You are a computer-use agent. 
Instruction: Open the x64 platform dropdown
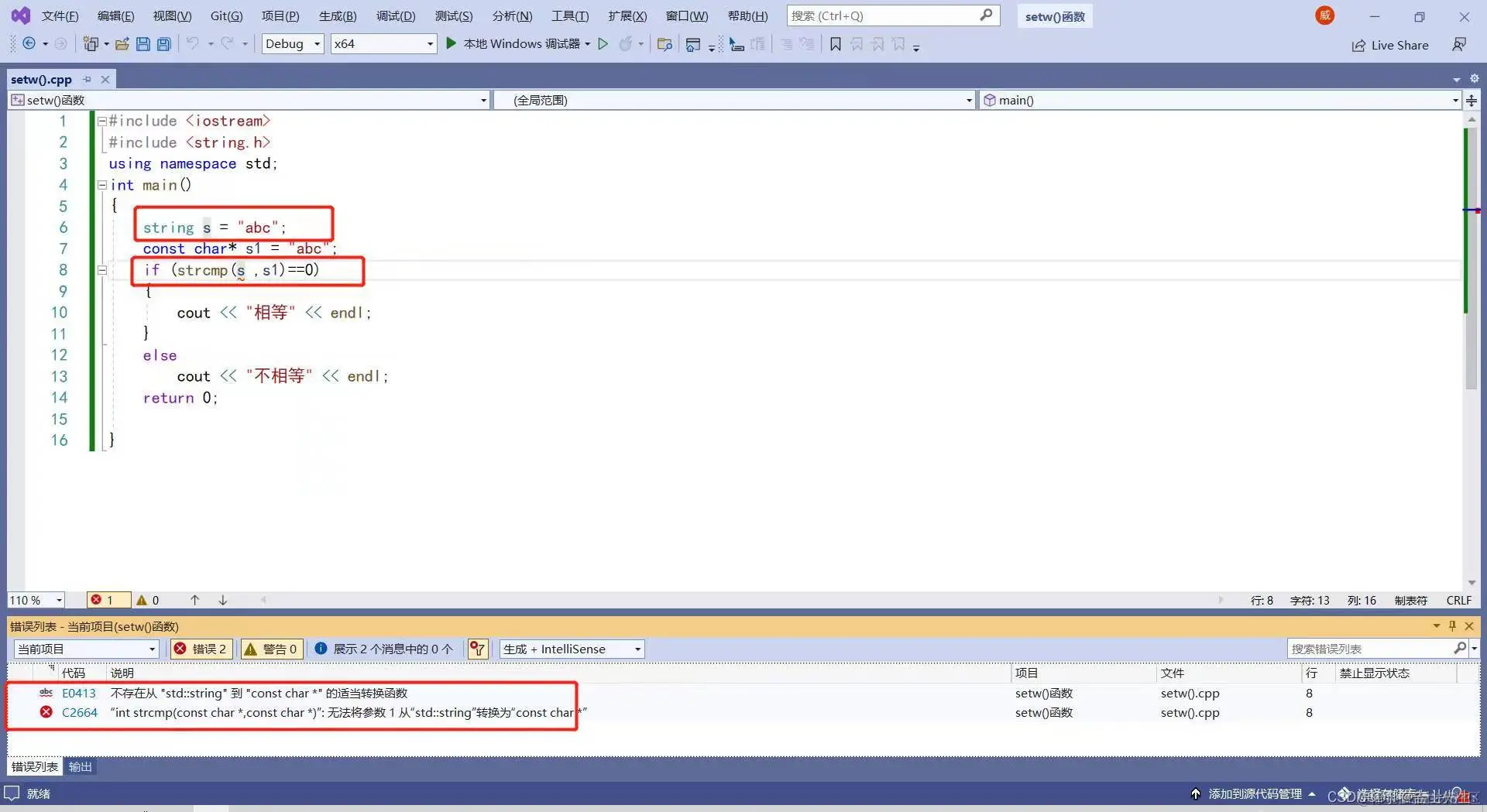(x=383, y=44)
